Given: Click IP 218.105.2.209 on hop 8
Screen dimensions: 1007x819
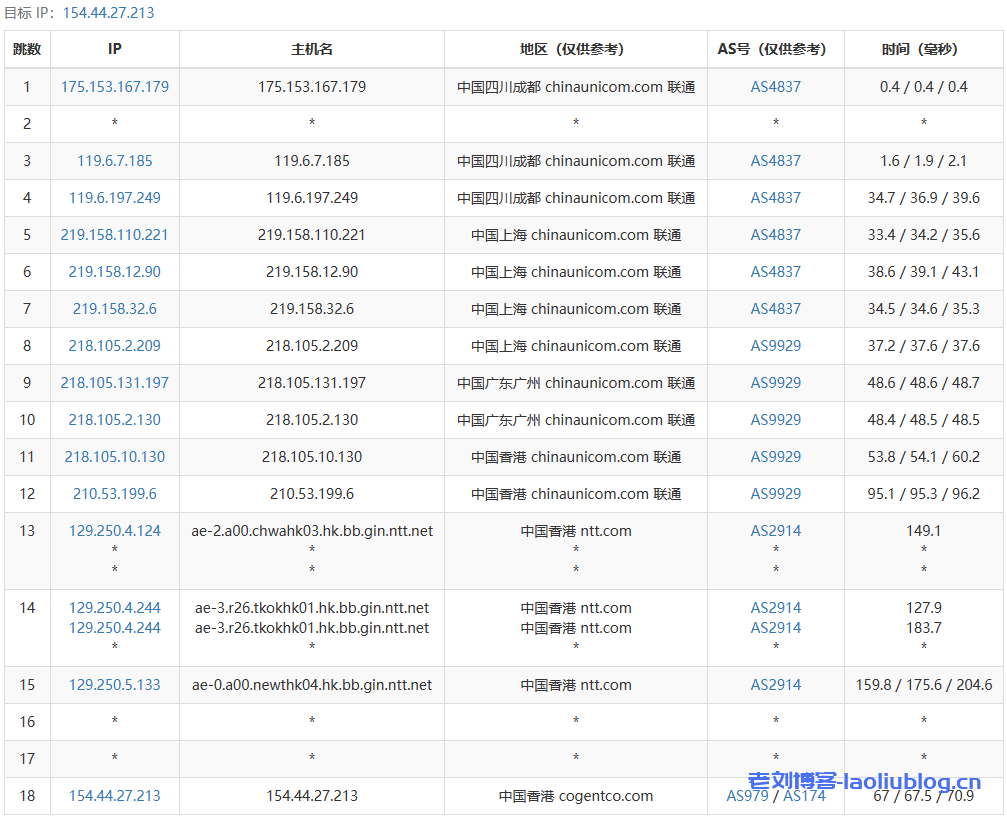Looking at the screenshot, I should (x=114, y=346).
